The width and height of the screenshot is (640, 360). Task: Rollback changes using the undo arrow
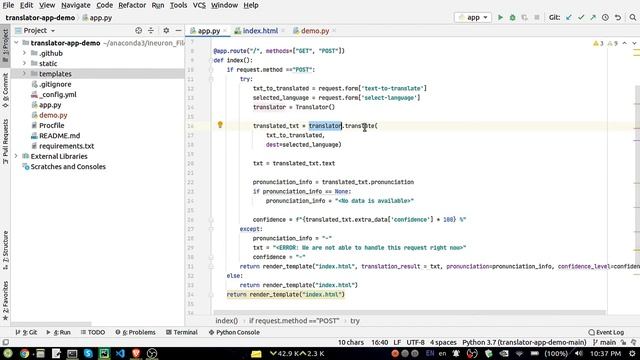(x=618, y=18)
